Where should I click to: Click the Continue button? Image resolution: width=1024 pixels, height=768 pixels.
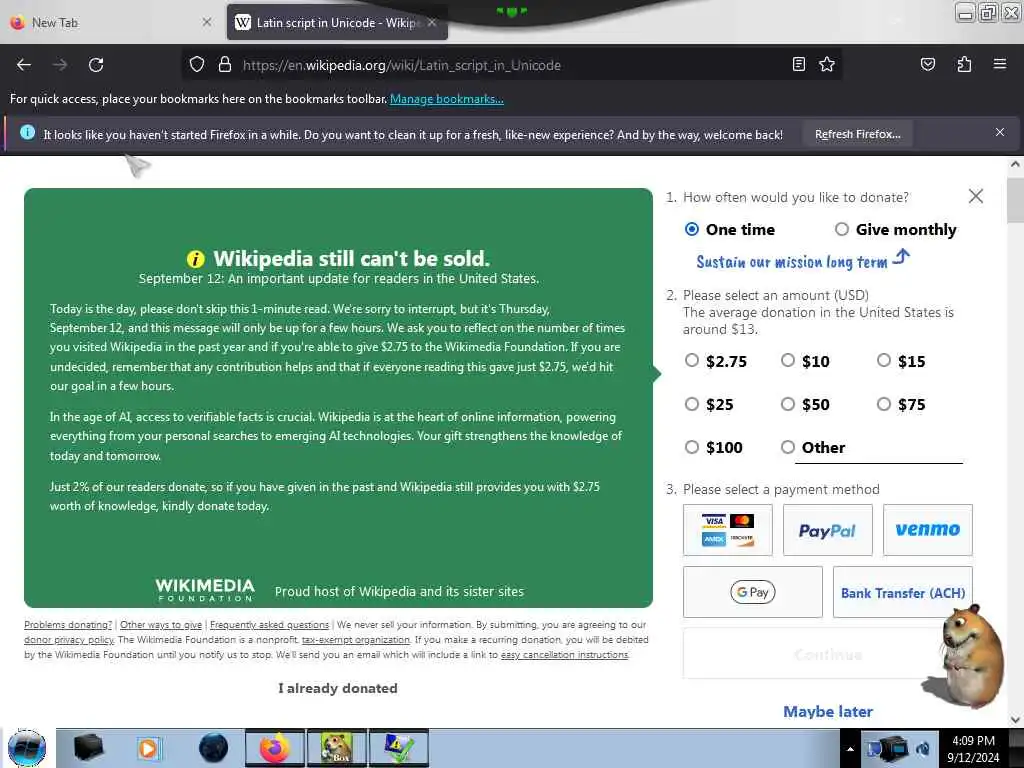(x=827, y=654)
